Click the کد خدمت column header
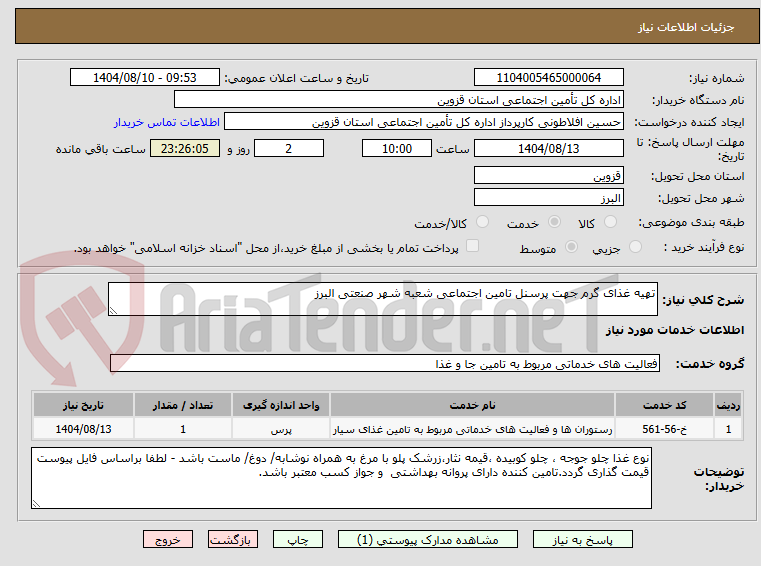Viewport: 761px width, 566px height. pyautogui.click(x=664, y=405)
